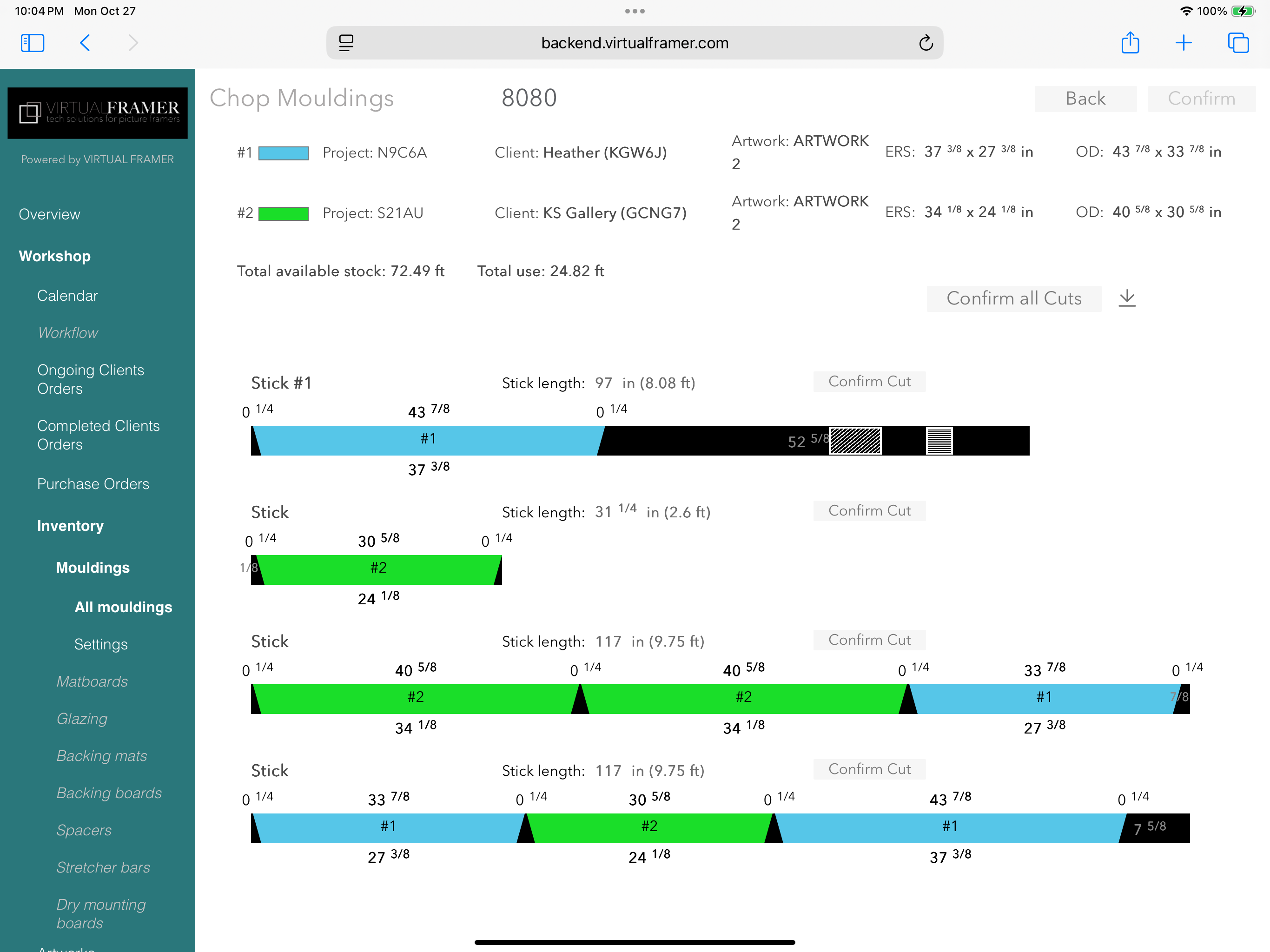The width and height of the screenshot is (1270, 952).
Task: Go back with the browser back arrow
Action: pyautogui.click(x=85, y=43)
